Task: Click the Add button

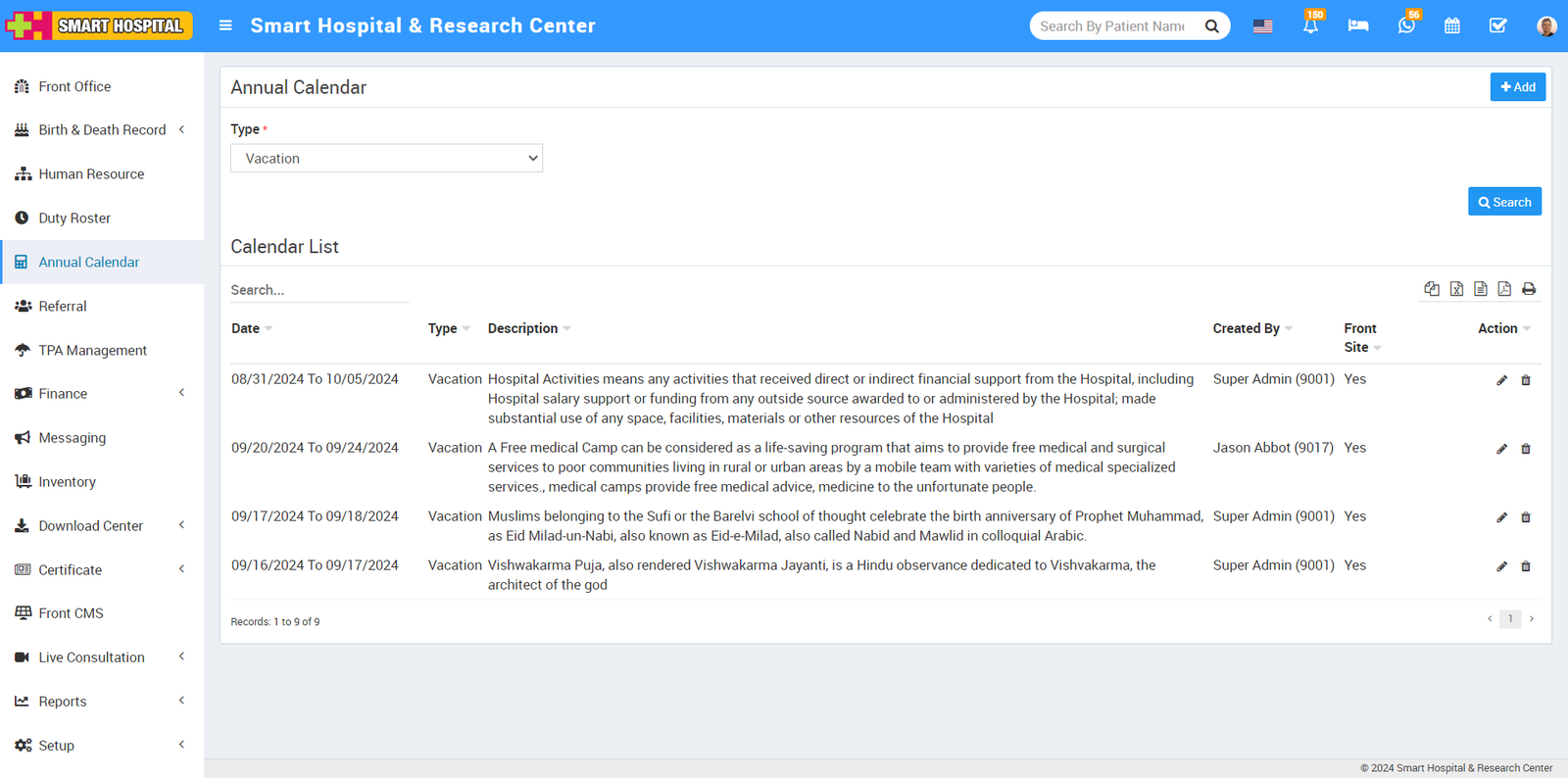Action: click(1517, 87)
